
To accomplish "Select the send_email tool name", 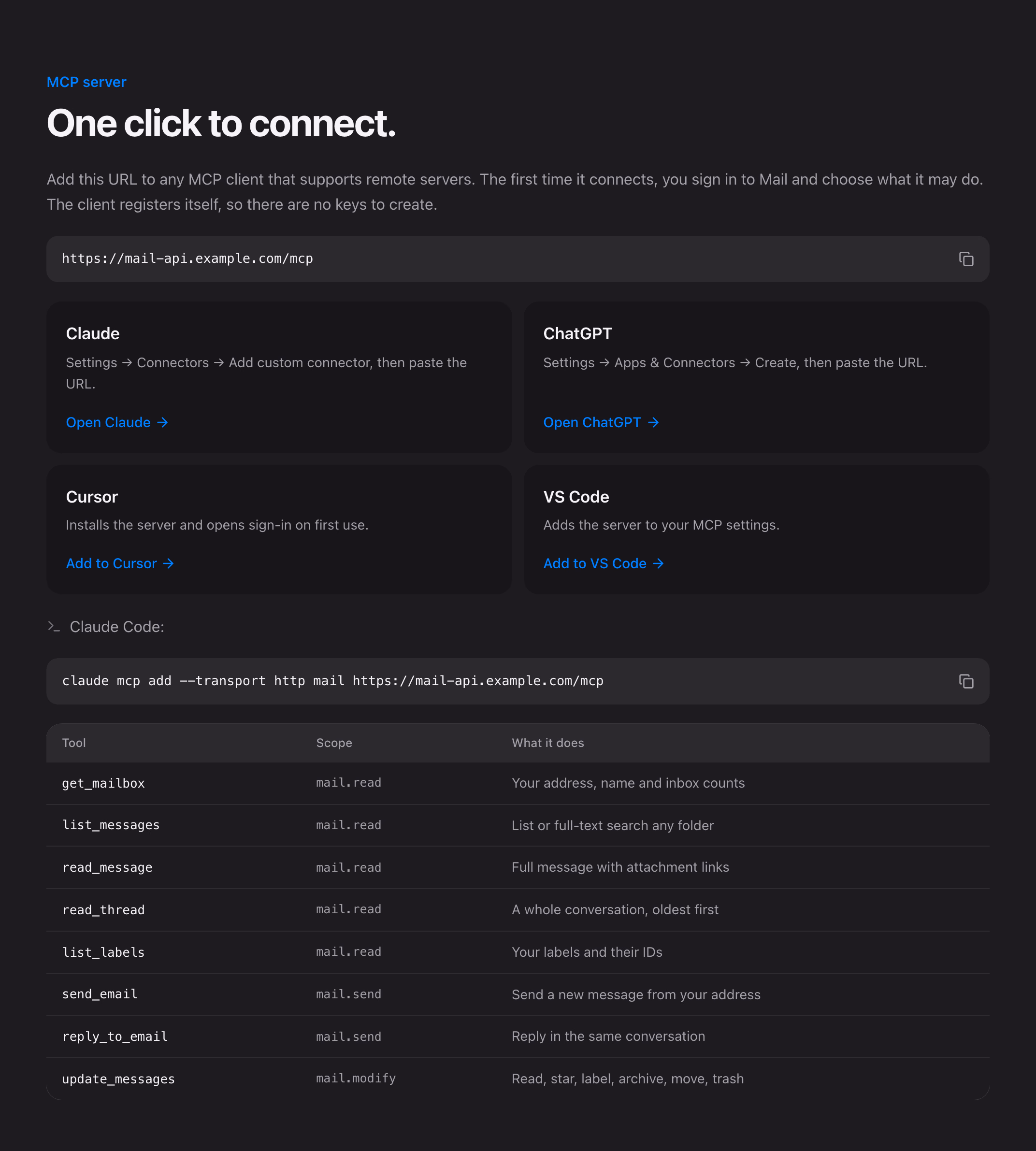I will coord(100,994).
